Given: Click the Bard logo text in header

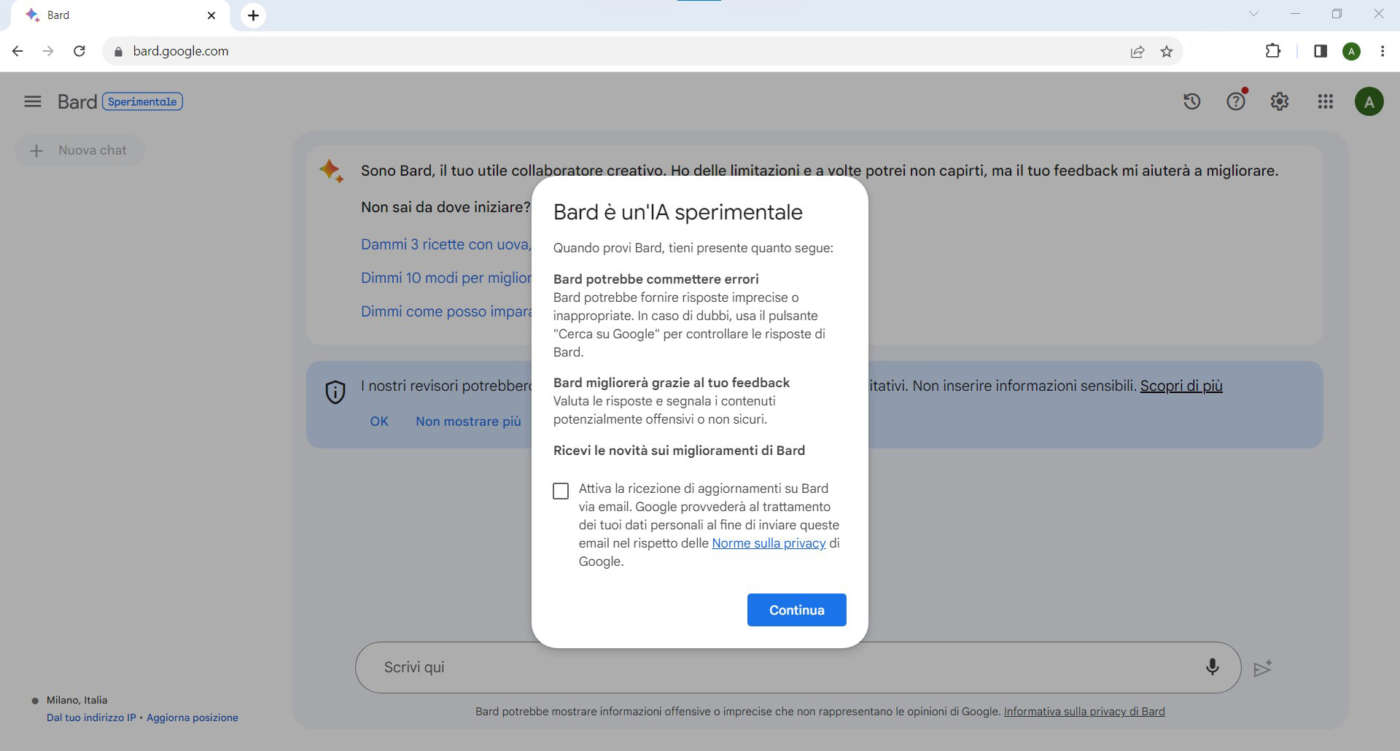Looking at the screenshot, I should (77, 102).
